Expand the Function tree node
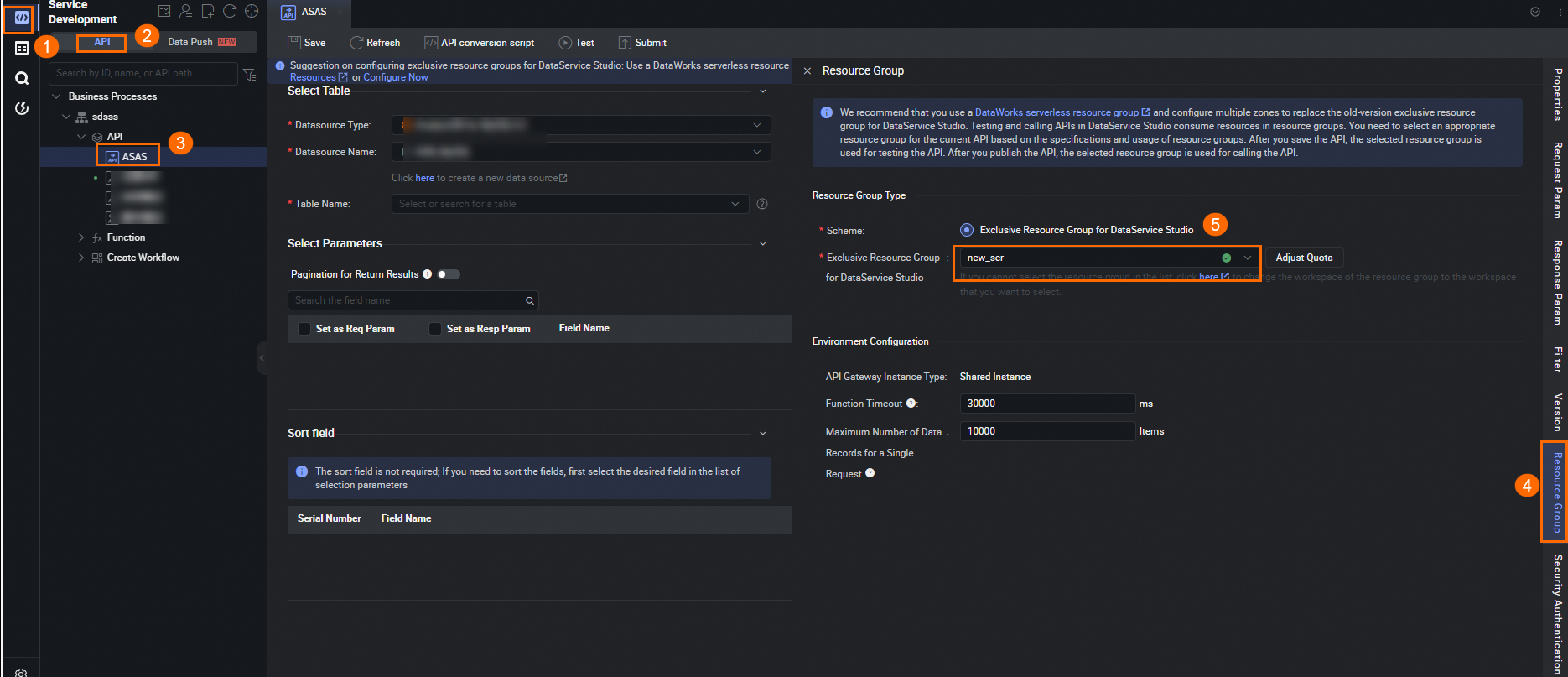 (81, 237)
